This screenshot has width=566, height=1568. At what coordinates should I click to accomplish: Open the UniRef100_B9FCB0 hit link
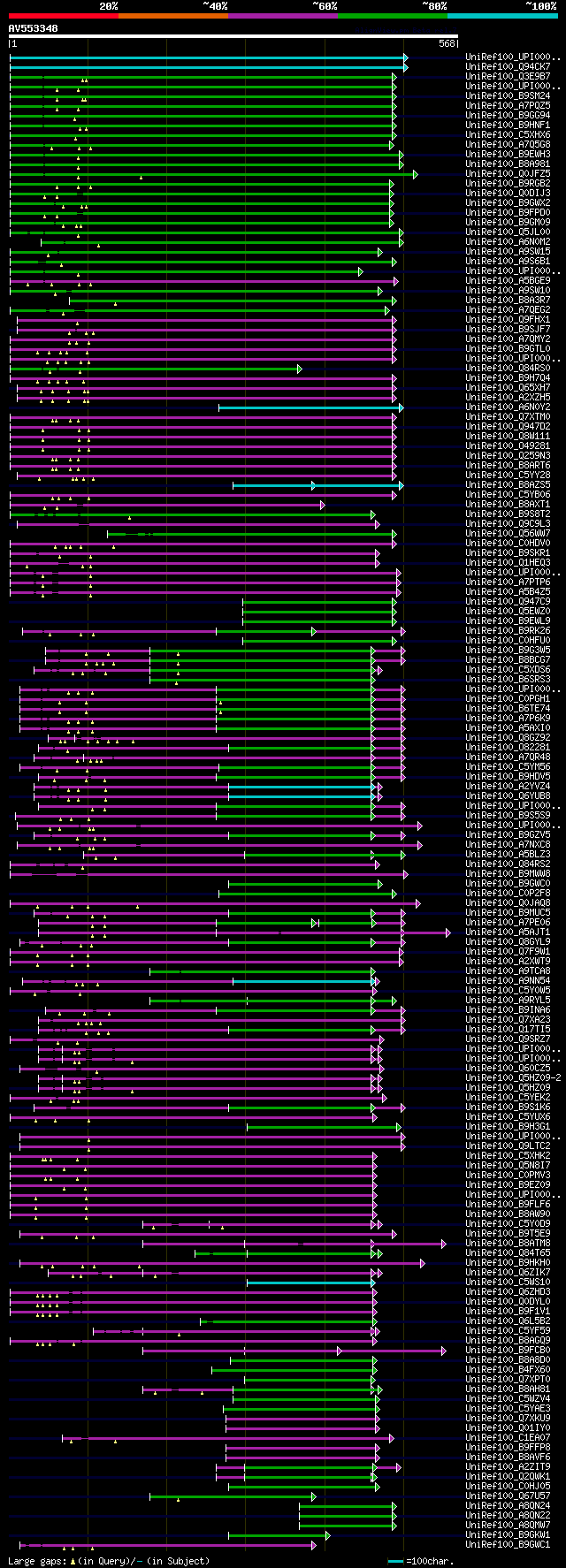pos(508,1351)
